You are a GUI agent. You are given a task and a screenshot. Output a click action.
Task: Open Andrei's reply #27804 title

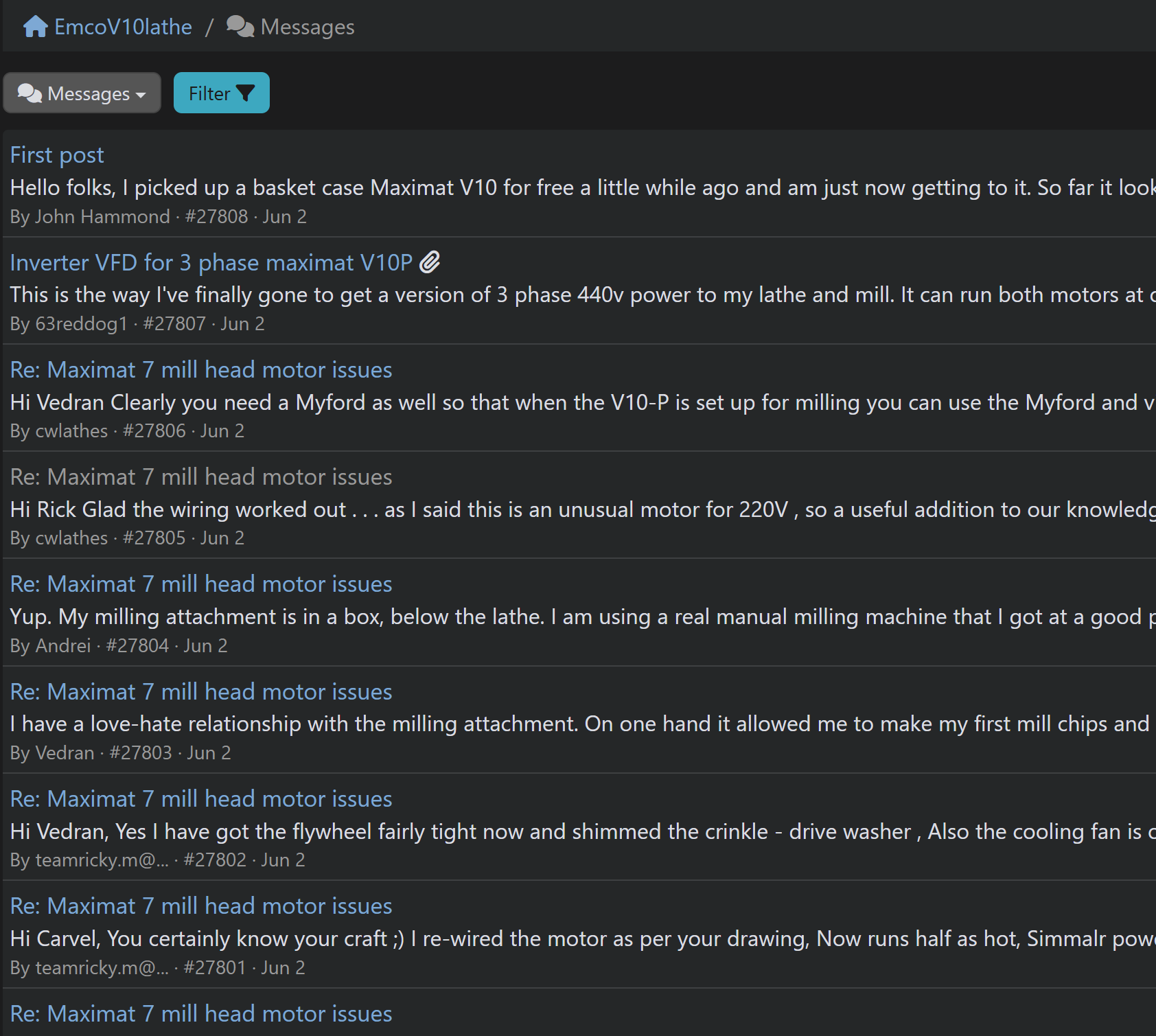[201, 584]
